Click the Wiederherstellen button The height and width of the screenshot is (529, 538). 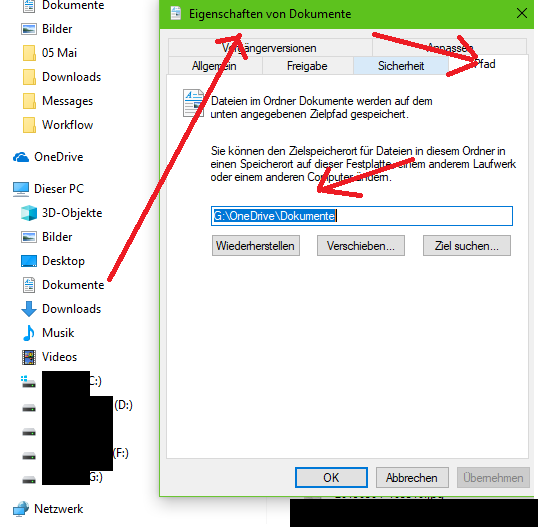pos(256,246)
